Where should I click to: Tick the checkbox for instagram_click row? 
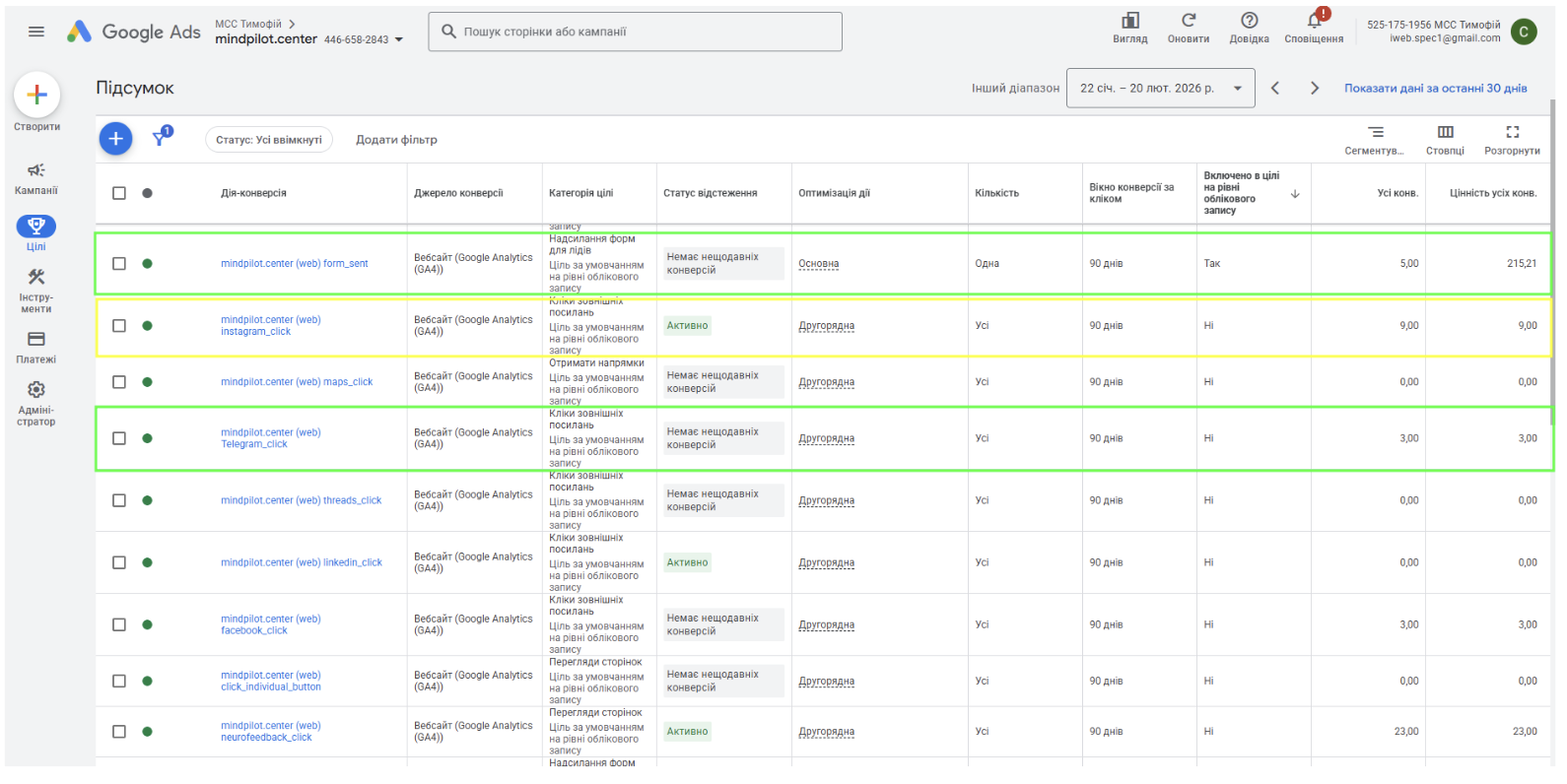[119, 326]
